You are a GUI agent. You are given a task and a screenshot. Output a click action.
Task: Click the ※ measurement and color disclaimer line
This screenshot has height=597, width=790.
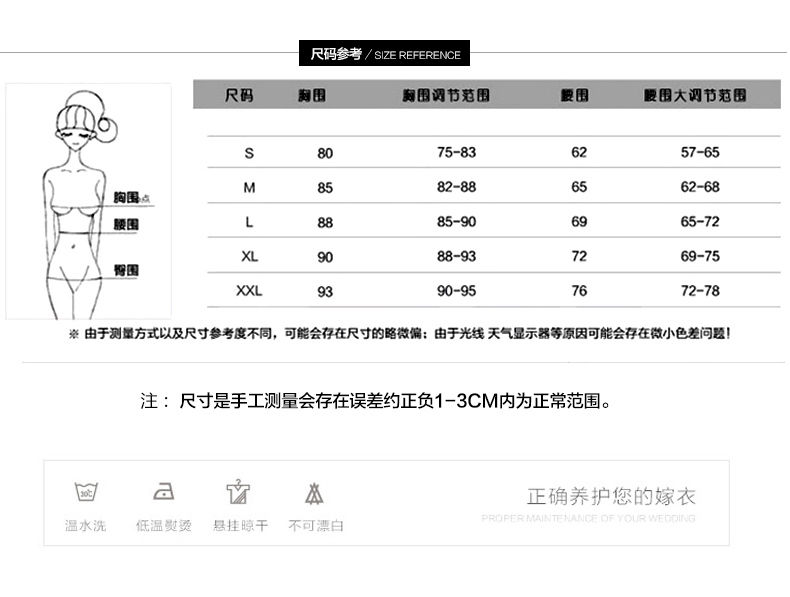[x=400, y=334]
